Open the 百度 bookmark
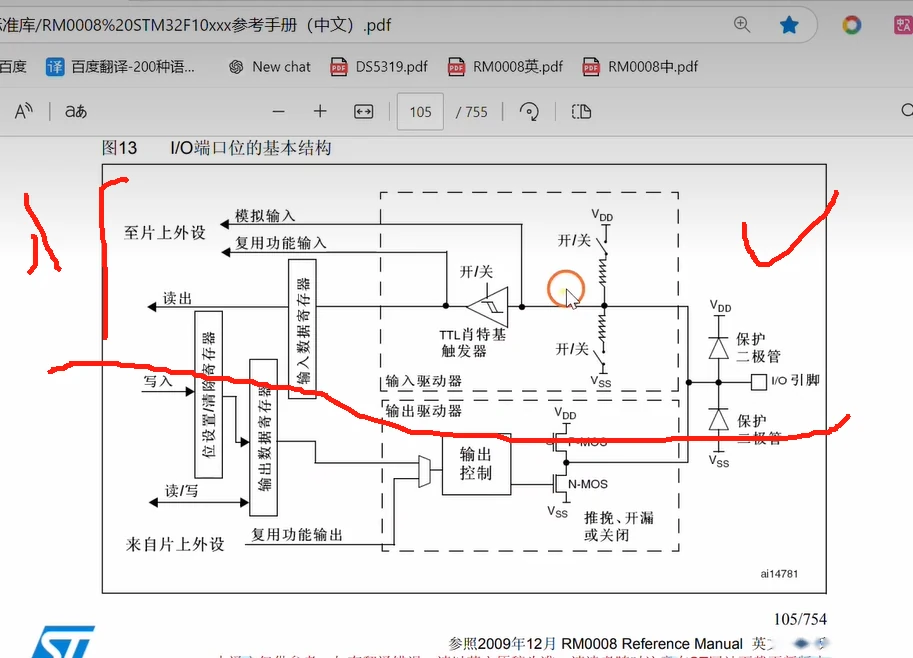913x658 pixels. click(x=13, y=67)
